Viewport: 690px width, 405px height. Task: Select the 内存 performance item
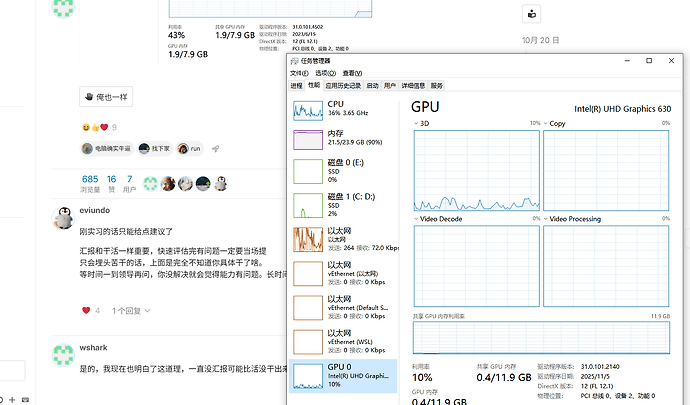point(343,140)
